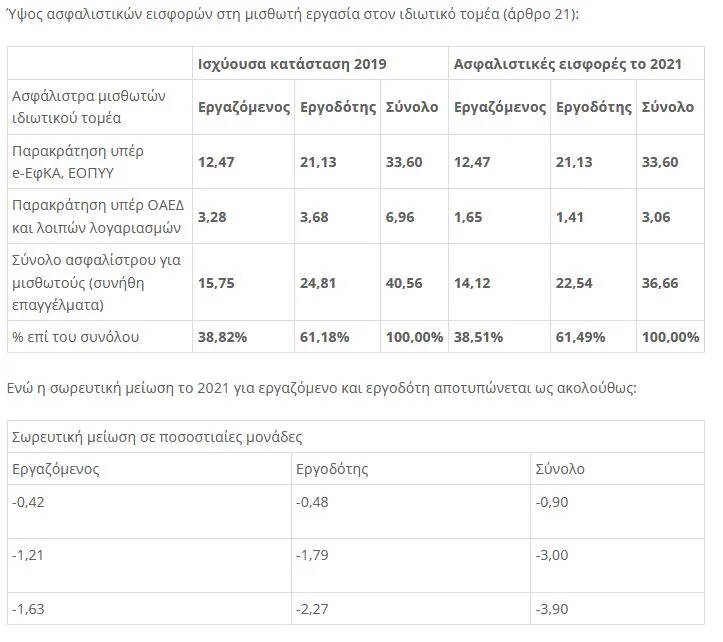Click the -1,79 employer reduction cell
Viewport: 723px width, 642px height.
315,554
